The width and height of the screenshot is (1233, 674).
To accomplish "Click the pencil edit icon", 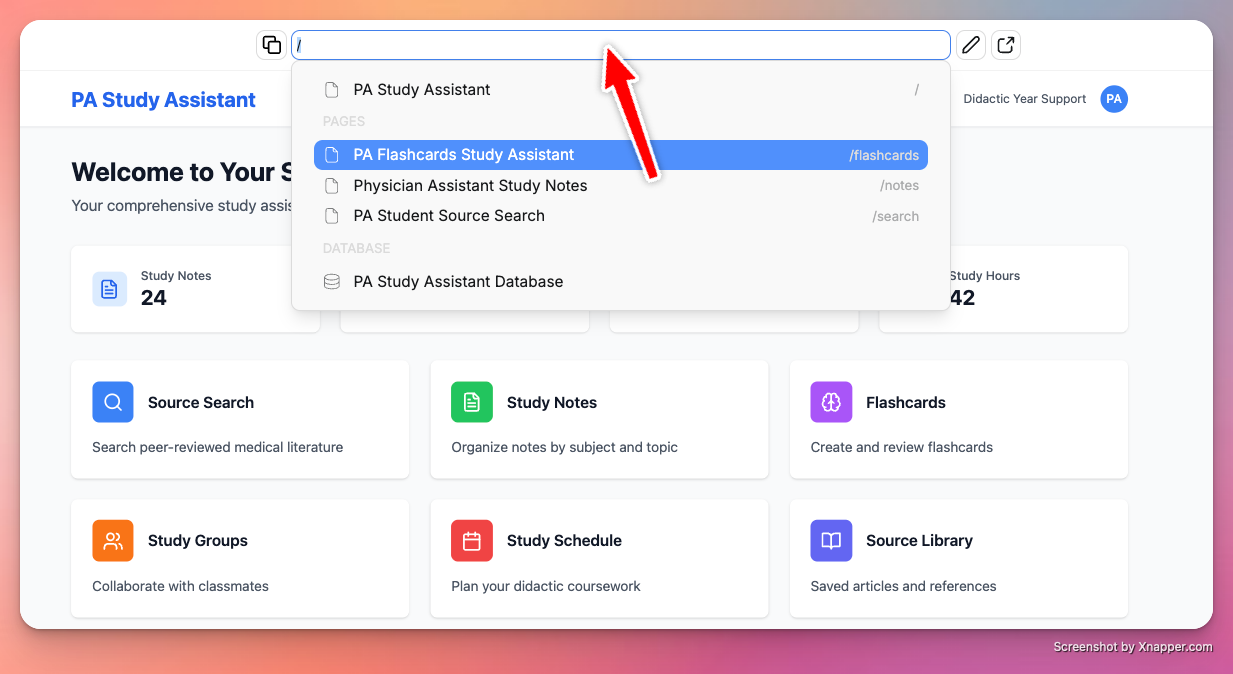I will (971, 45).
